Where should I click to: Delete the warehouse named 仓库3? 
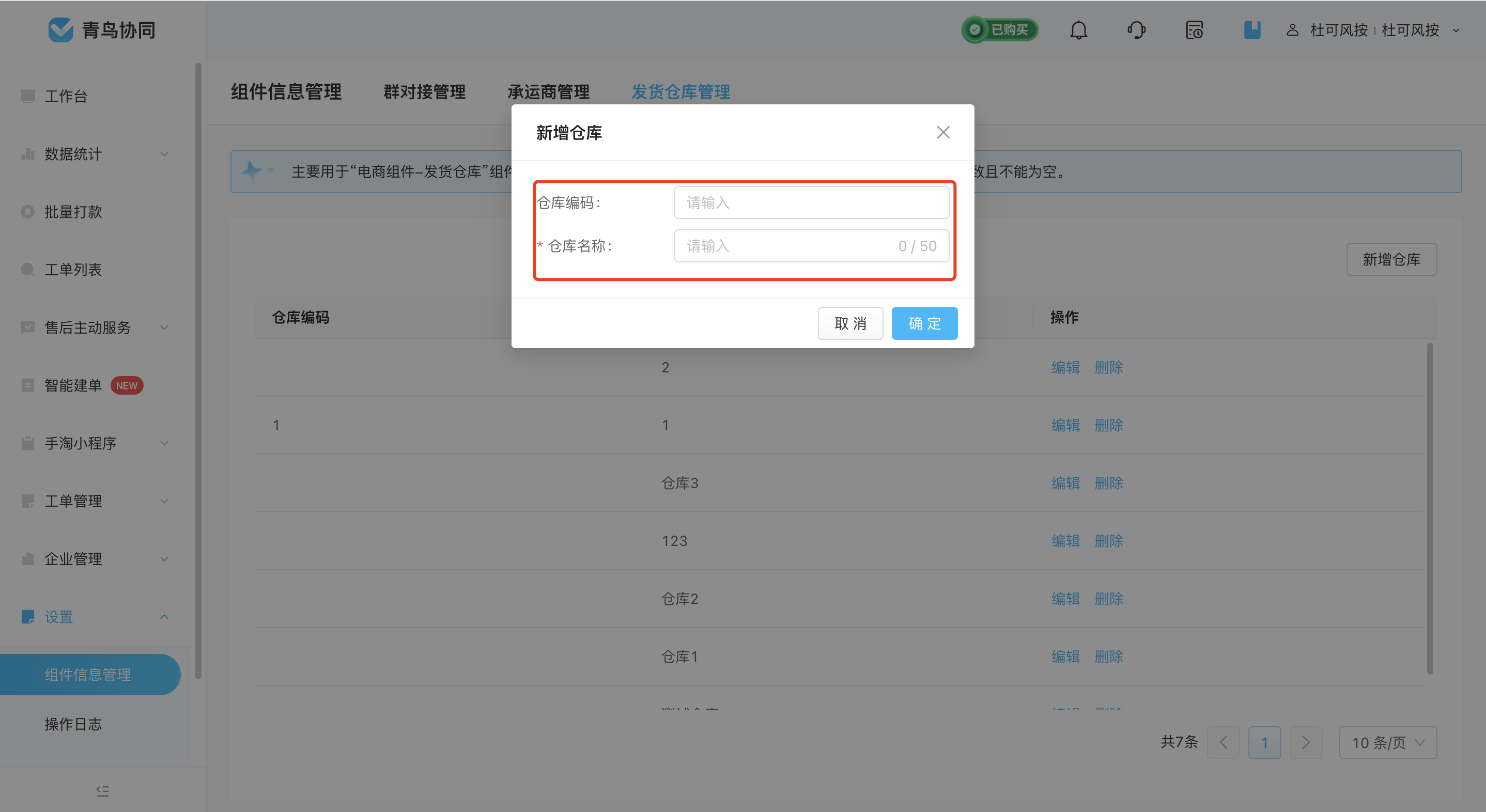point(1109,482)
